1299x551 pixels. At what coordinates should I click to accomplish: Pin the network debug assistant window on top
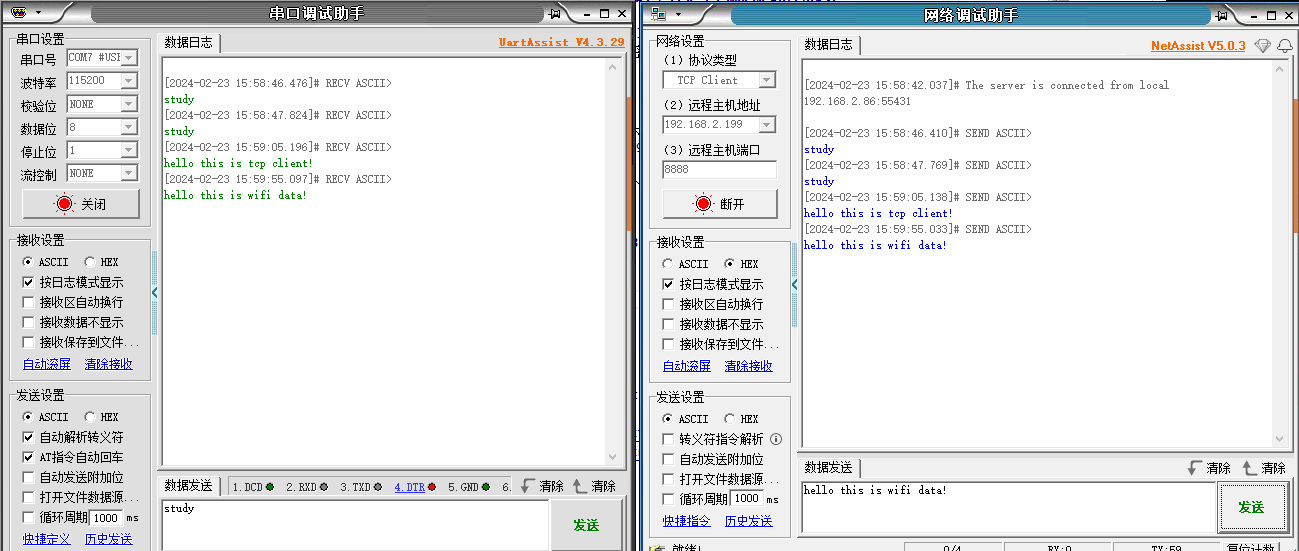click(x=1222, y=15)
